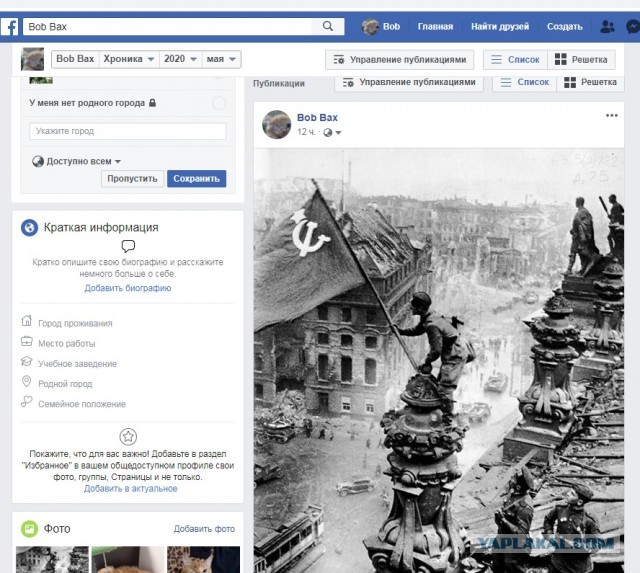Open the Доступно всем audience dropdown
This screenshot has height=573, width=640.
pos(76,161)
